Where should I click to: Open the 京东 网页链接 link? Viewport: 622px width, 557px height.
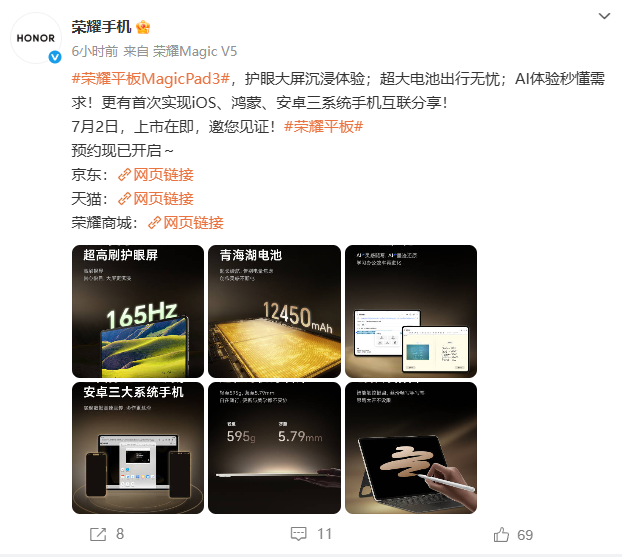(x=156, y=175)
